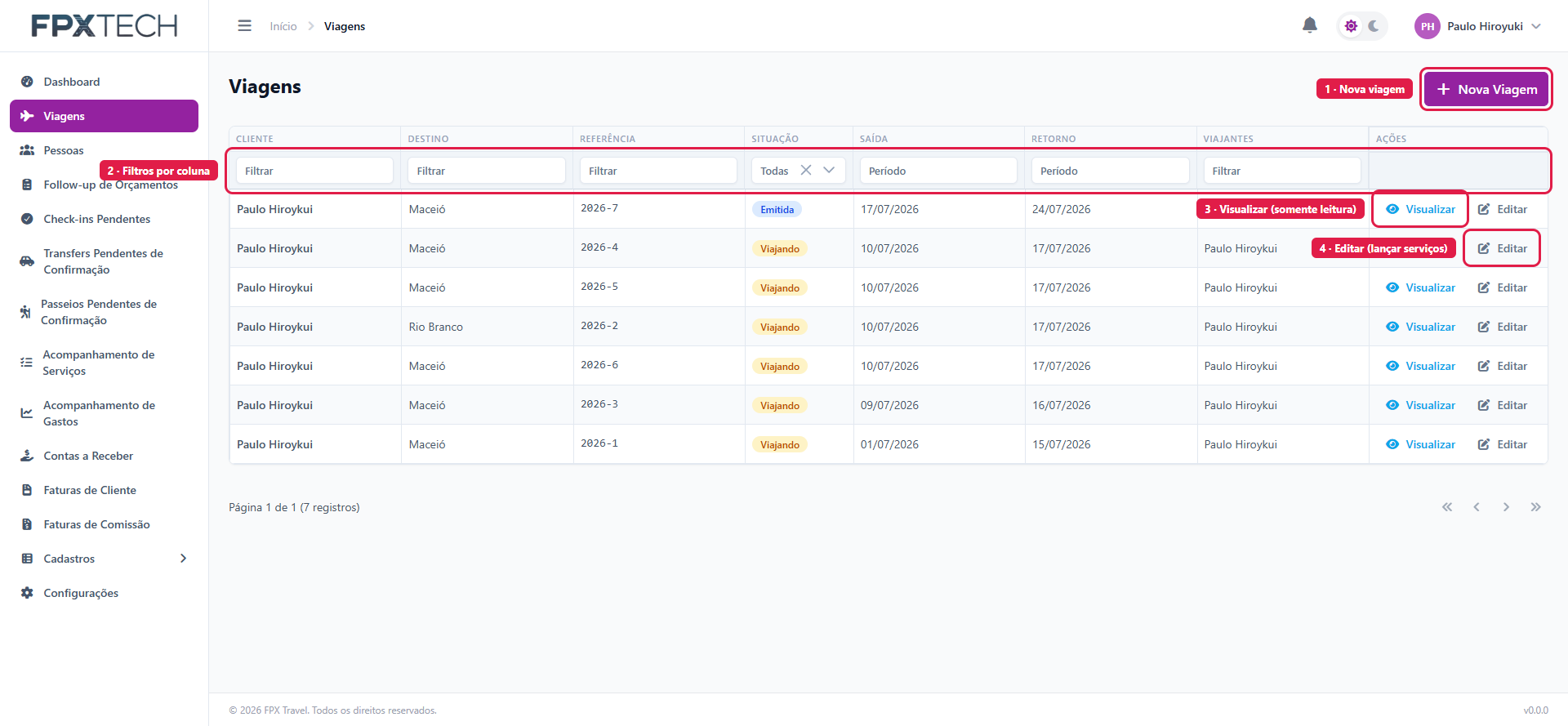Click the Viajando badge for 2026-4
This screenshot has height=726, width=1568.
coord(780,249)
